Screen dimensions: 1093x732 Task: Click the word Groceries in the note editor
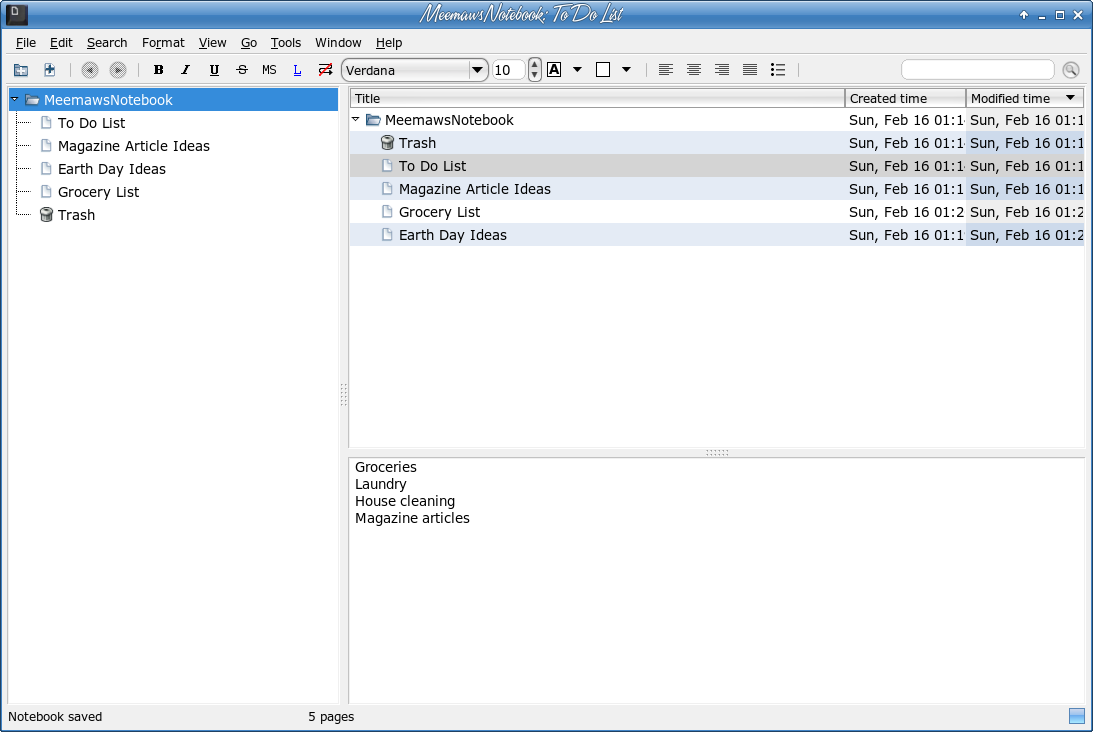[385, 467]
